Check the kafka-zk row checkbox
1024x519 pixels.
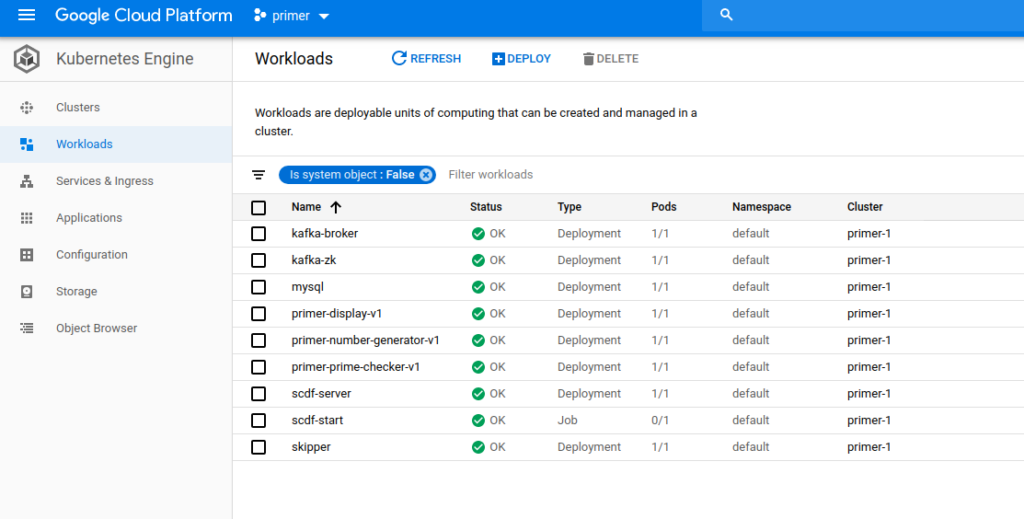[x=259, y=260]
